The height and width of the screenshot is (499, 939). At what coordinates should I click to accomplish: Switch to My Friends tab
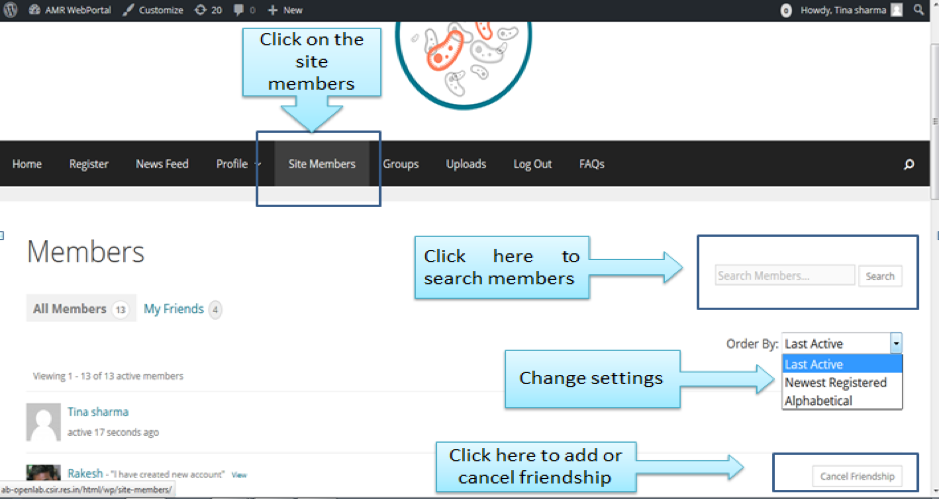click(x=174, y=309)
